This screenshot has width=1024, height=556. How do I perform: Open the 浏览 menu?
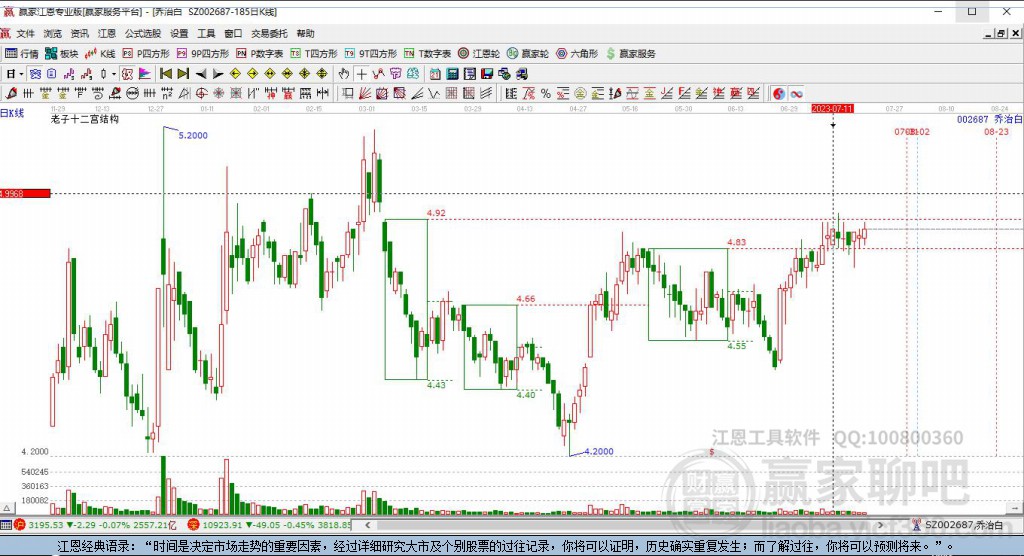[x=53, y=33]
